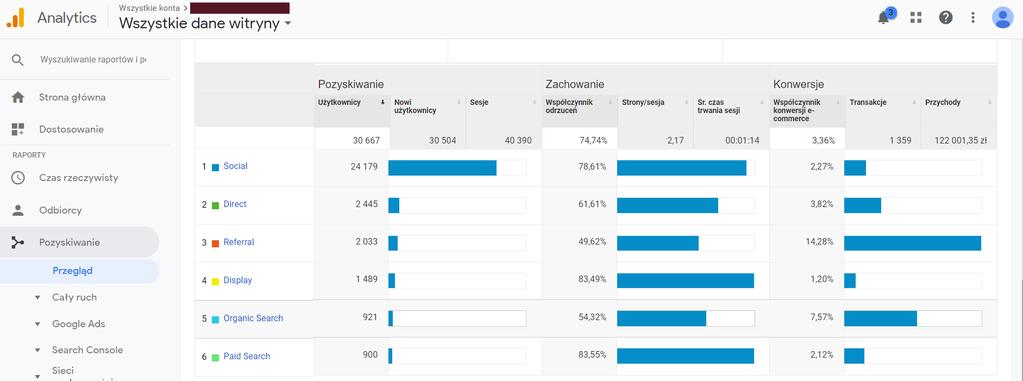Click the Referral conversion rate 14,28%

[x=819, y=242]
